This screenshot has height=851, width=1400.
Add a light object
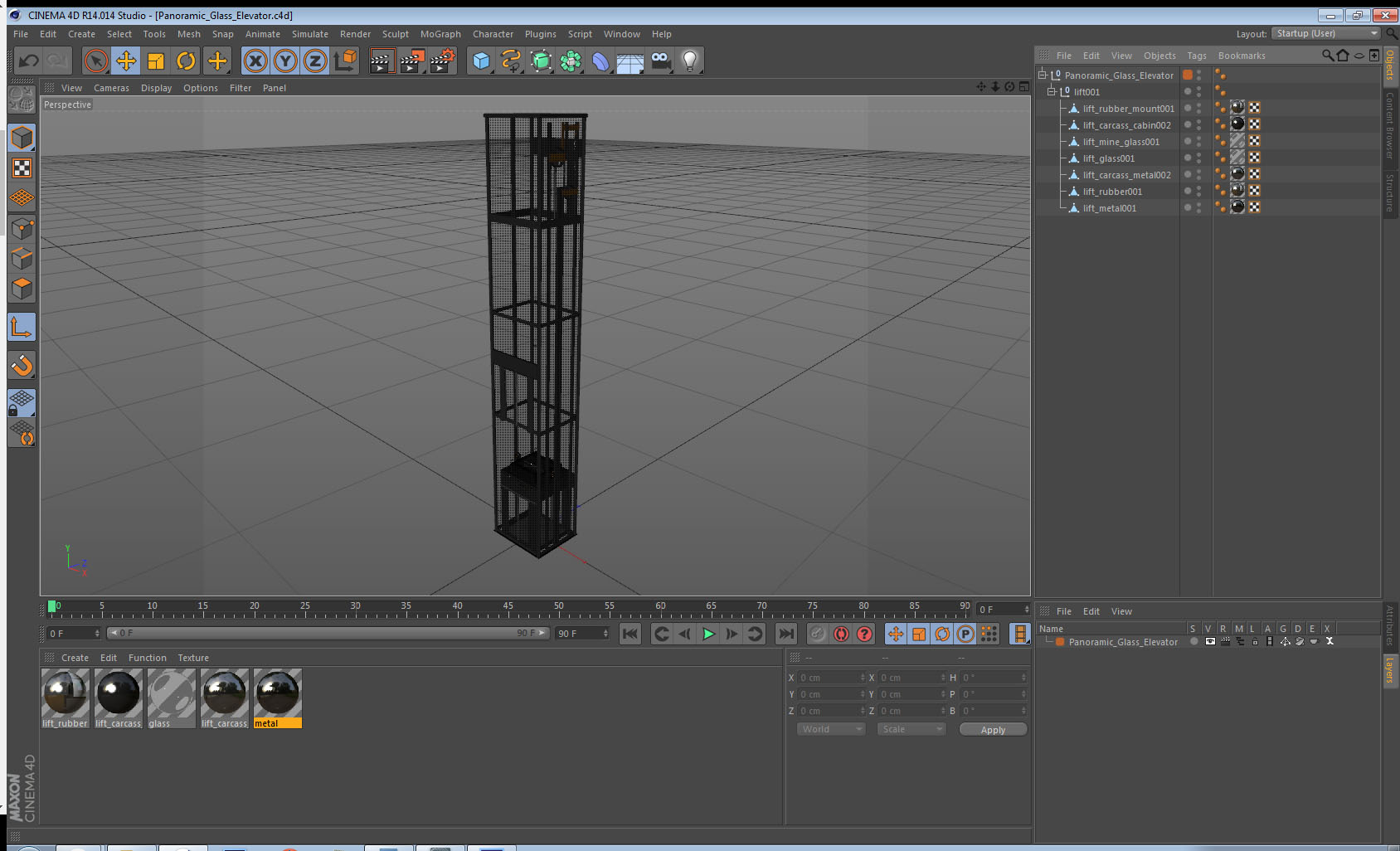(x=690, y=61)
